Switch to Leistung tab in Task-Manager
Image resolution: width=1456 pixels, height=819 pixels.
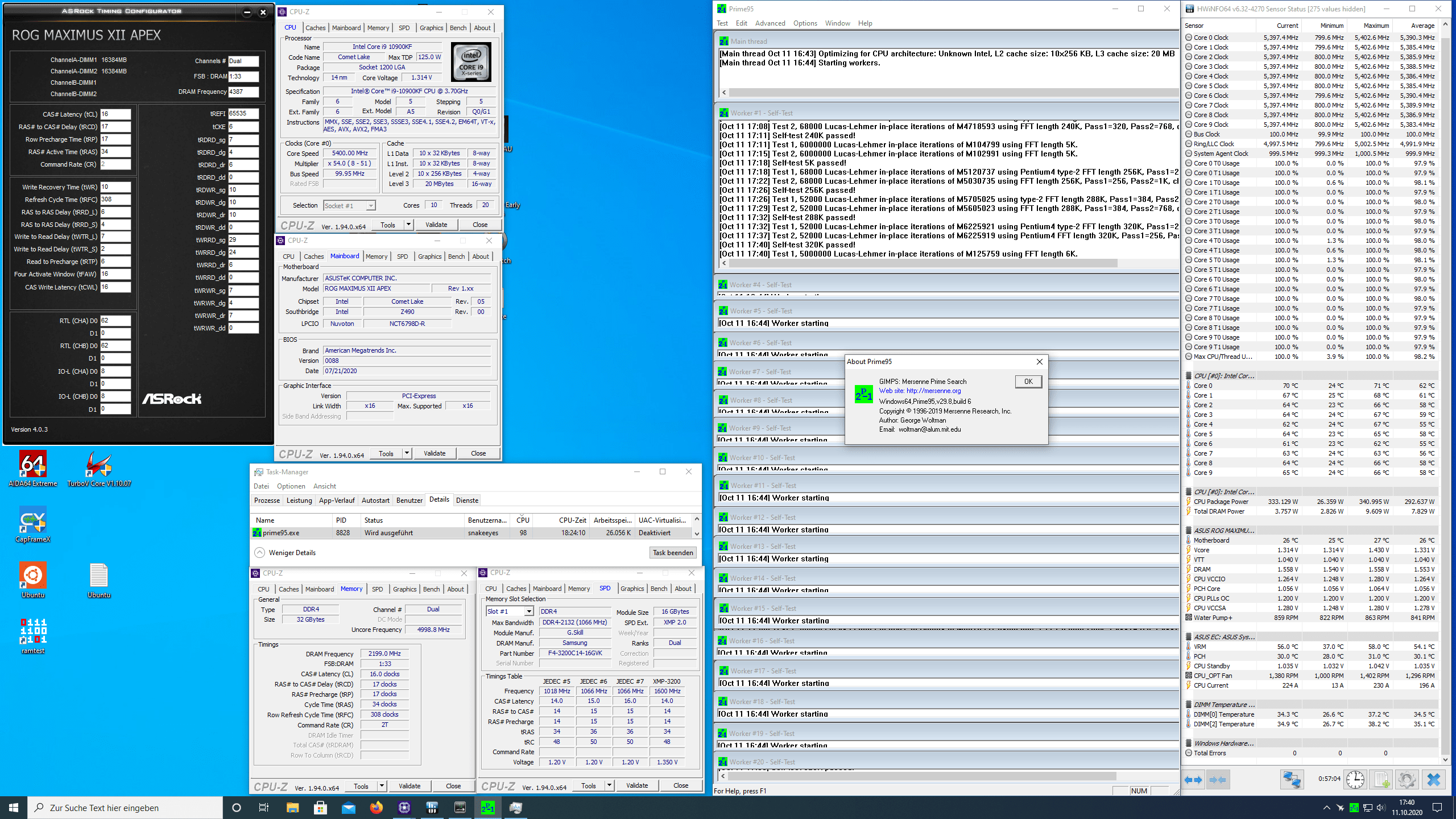pyautogui.click(x=299, y=500)
